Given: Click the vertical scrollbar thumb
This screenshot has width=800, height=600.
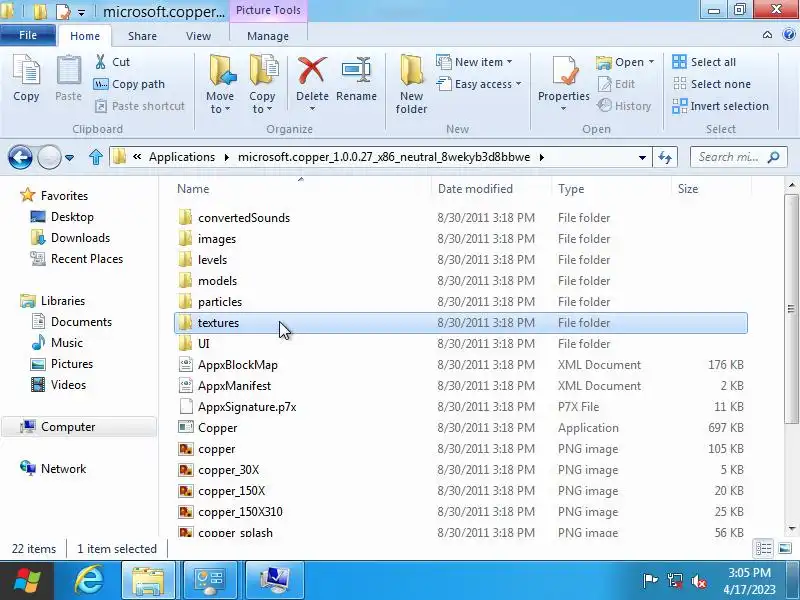Looking at the screenshot, I should click(x=791, y=309).
